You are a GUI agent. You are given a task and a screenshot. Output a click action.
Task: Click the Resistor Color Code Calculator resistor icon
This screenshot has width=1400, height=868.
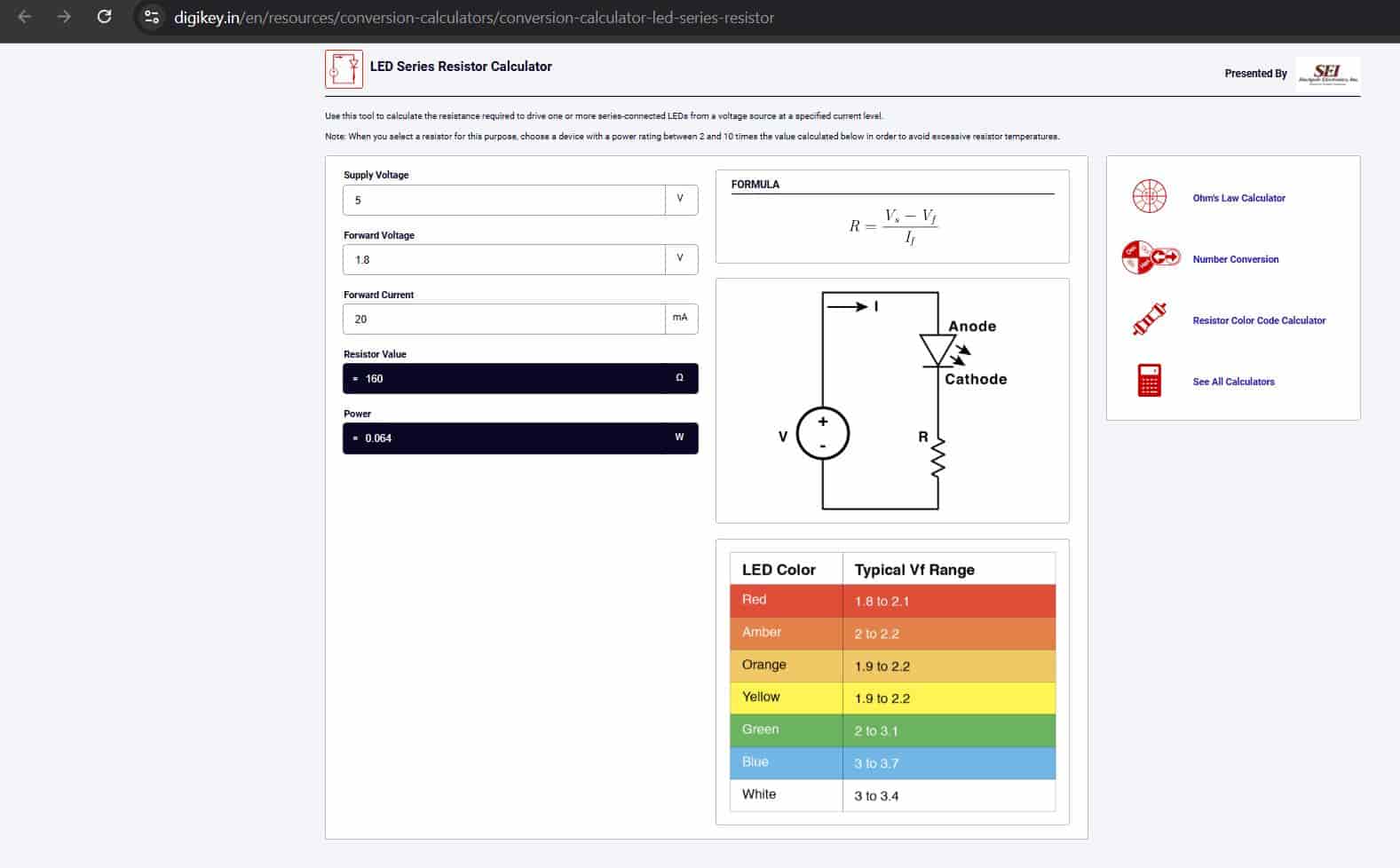point(1149,320)
